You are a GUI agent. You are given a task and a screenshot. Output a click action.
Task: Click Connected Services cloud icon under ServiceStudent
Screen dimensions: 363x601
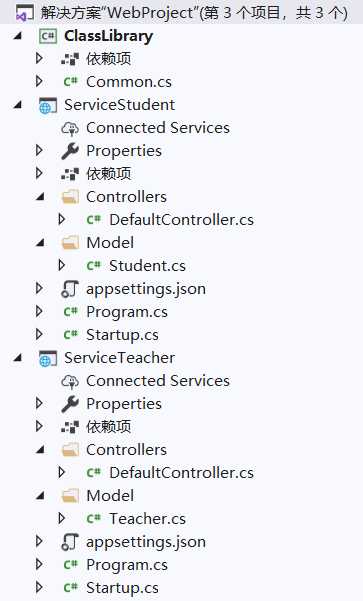pyautogui.click(x=70, y=128)
